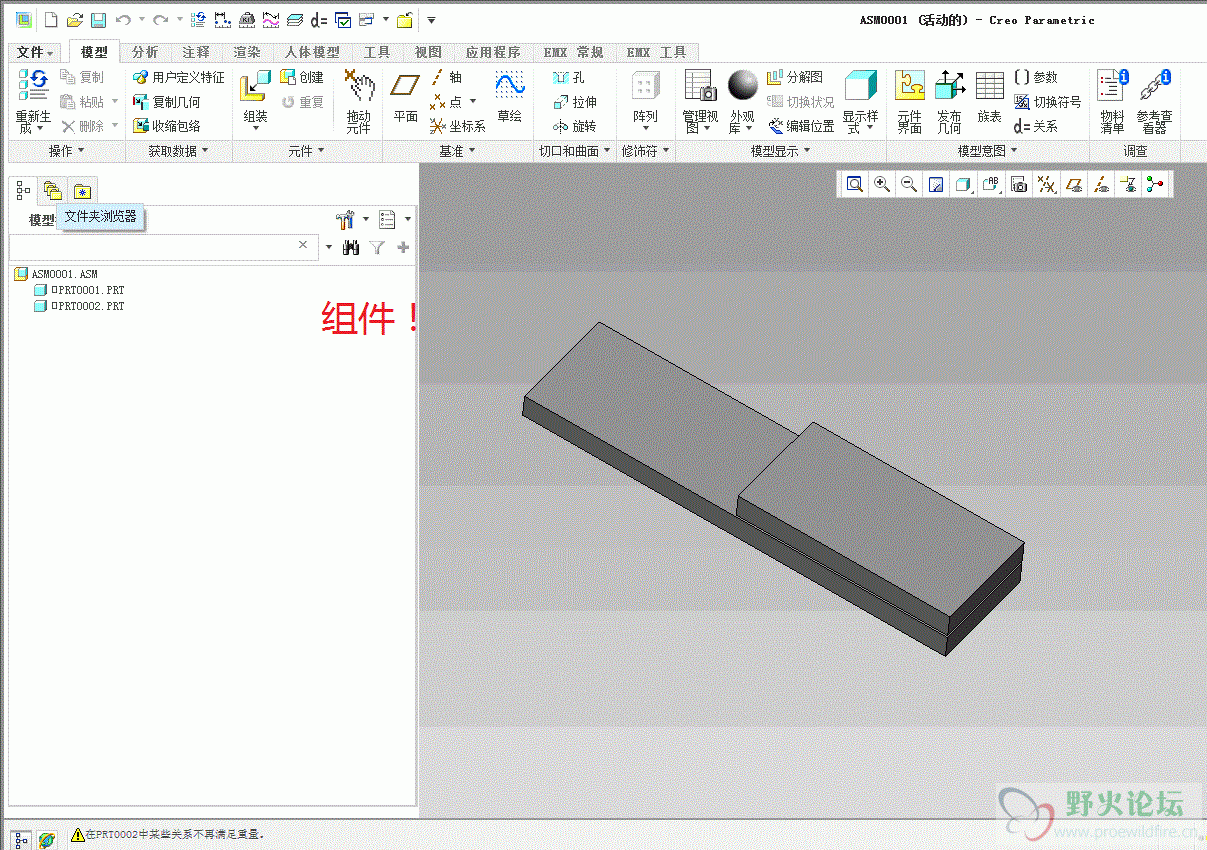Click the Zoom In magnifier icon
1207x850 pixels.
point(882,184)
